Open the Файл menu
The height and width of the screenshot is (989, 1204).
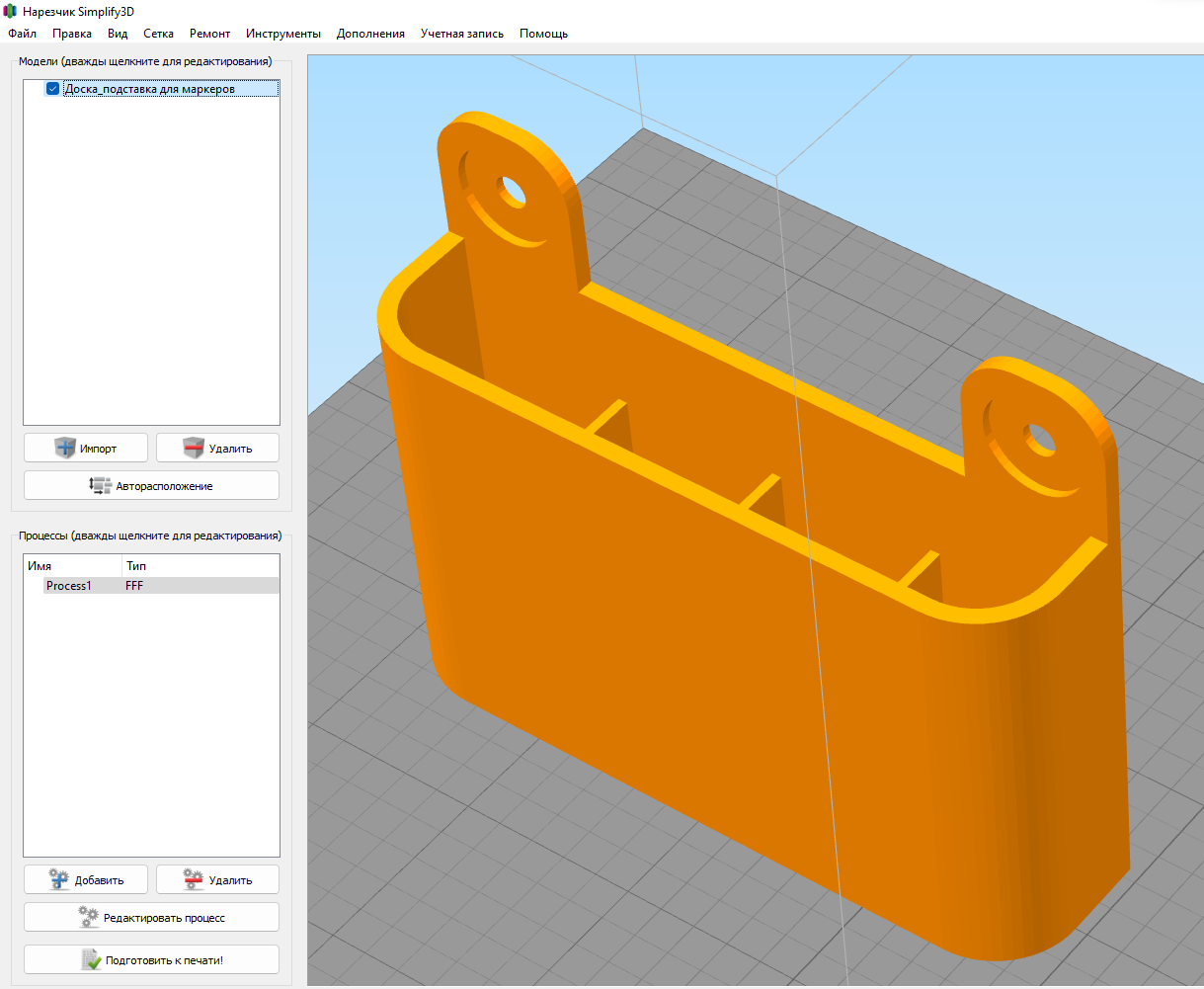22,34
